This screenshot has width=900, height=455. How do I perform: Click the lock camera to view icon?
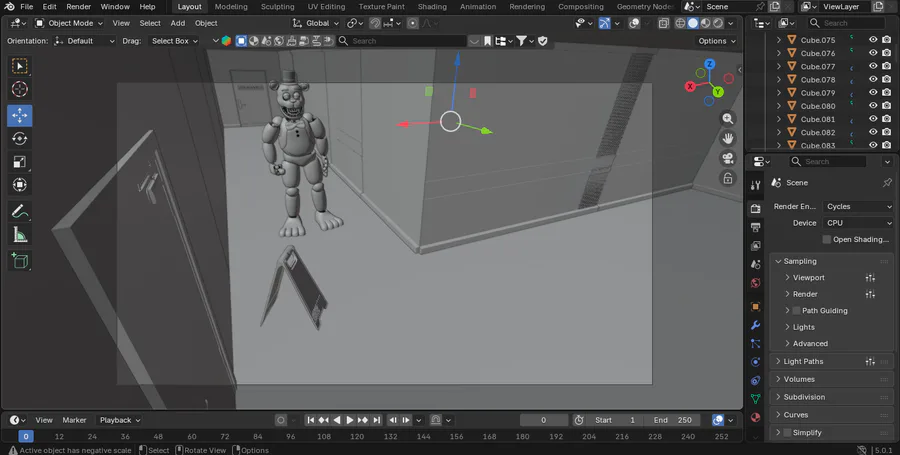pyautogui.click(x=728, y=178)
